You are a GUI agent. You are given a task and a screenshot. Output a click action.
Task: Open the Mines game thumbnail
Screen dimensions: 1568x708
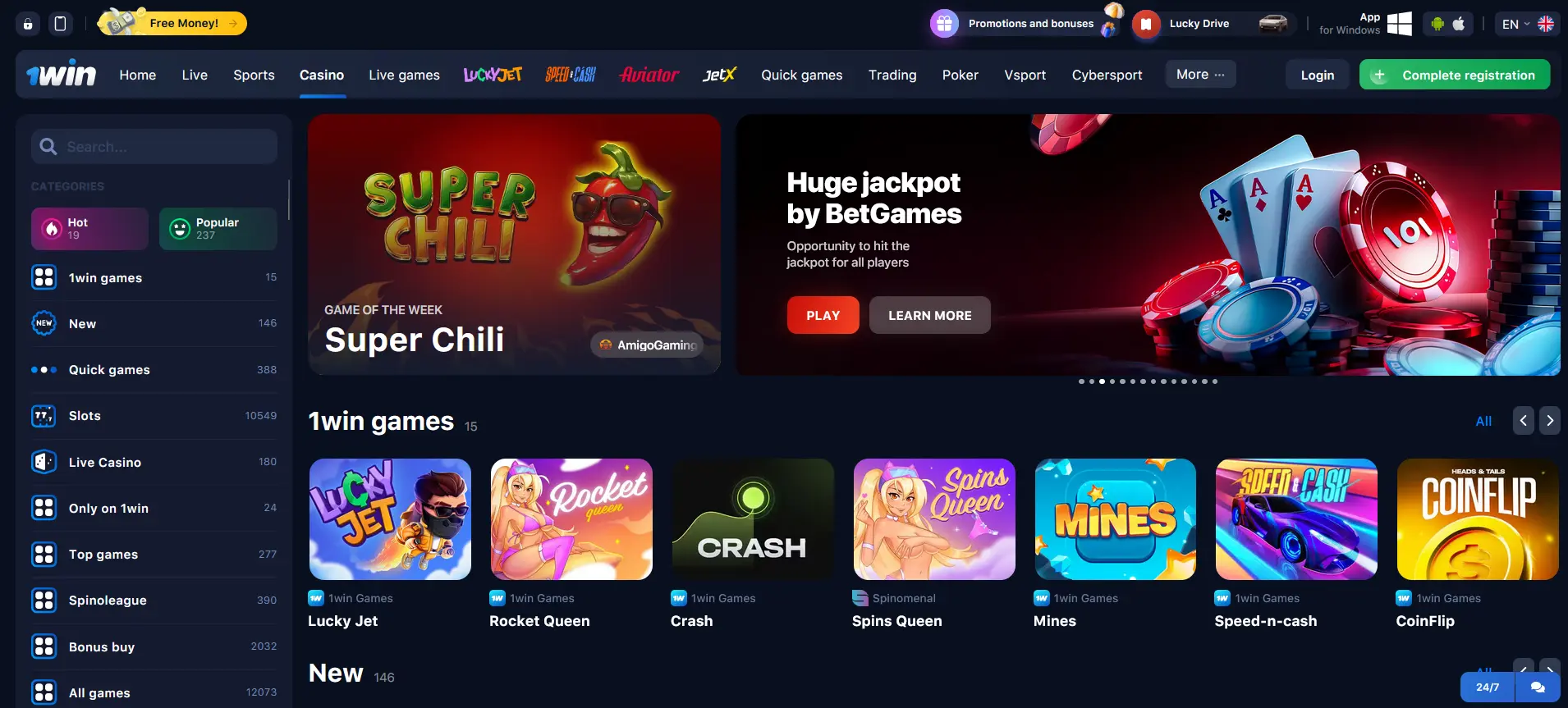1115,519
